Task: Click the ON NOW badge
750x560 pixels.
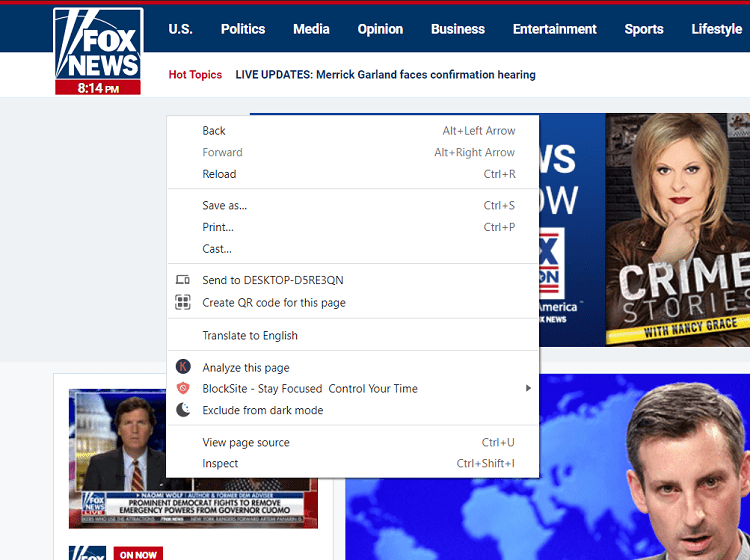Action: pyautogui.click(x=138, y=554)
